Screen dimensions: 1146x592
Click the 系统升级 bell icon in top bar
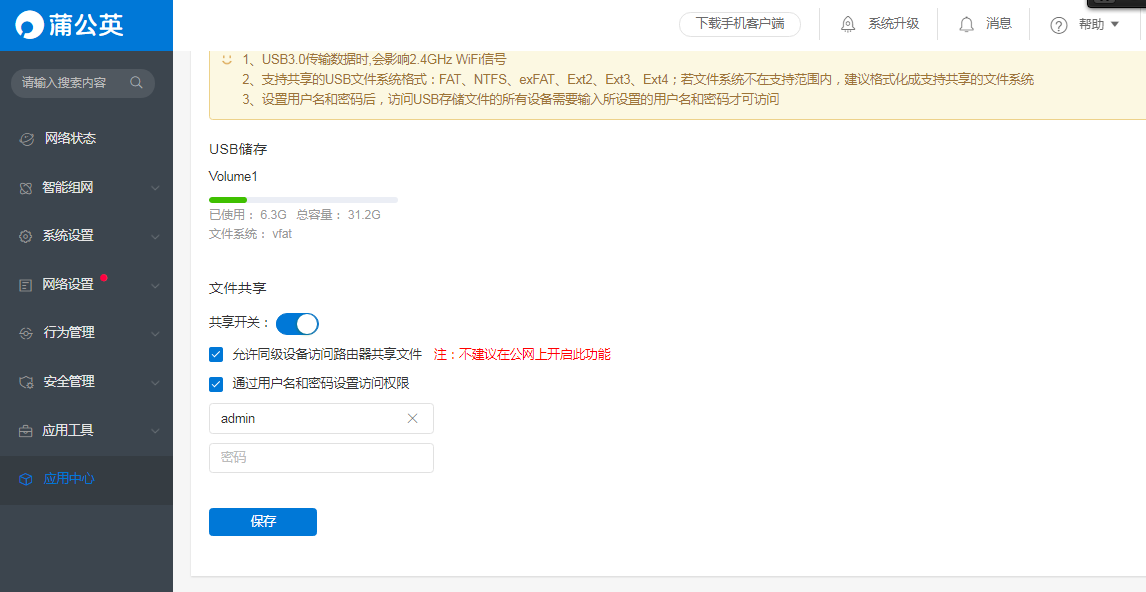click(x=848, y=24)
